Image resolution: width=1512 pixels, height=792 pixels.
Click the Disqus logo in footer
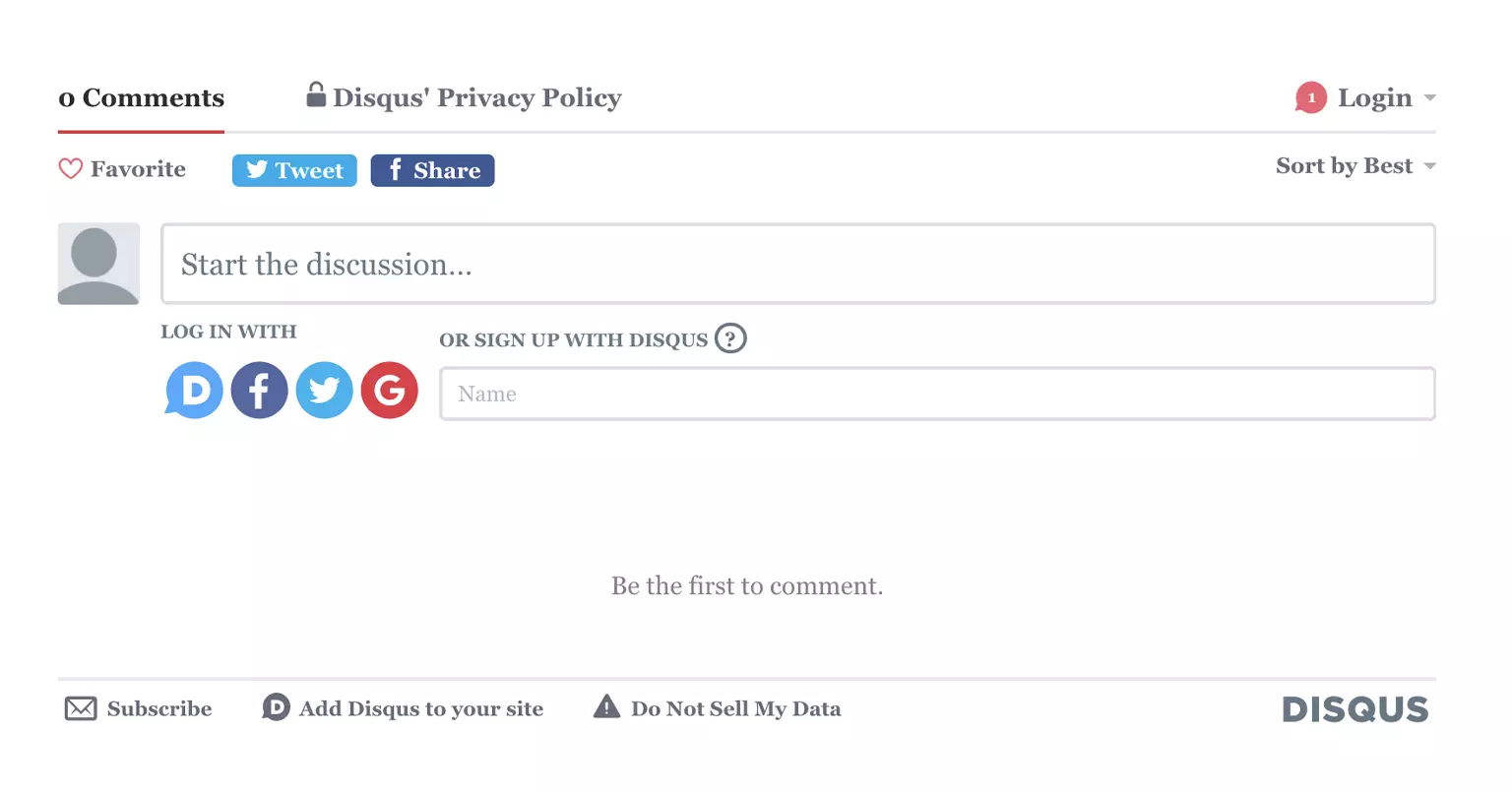click(1354, 709)
